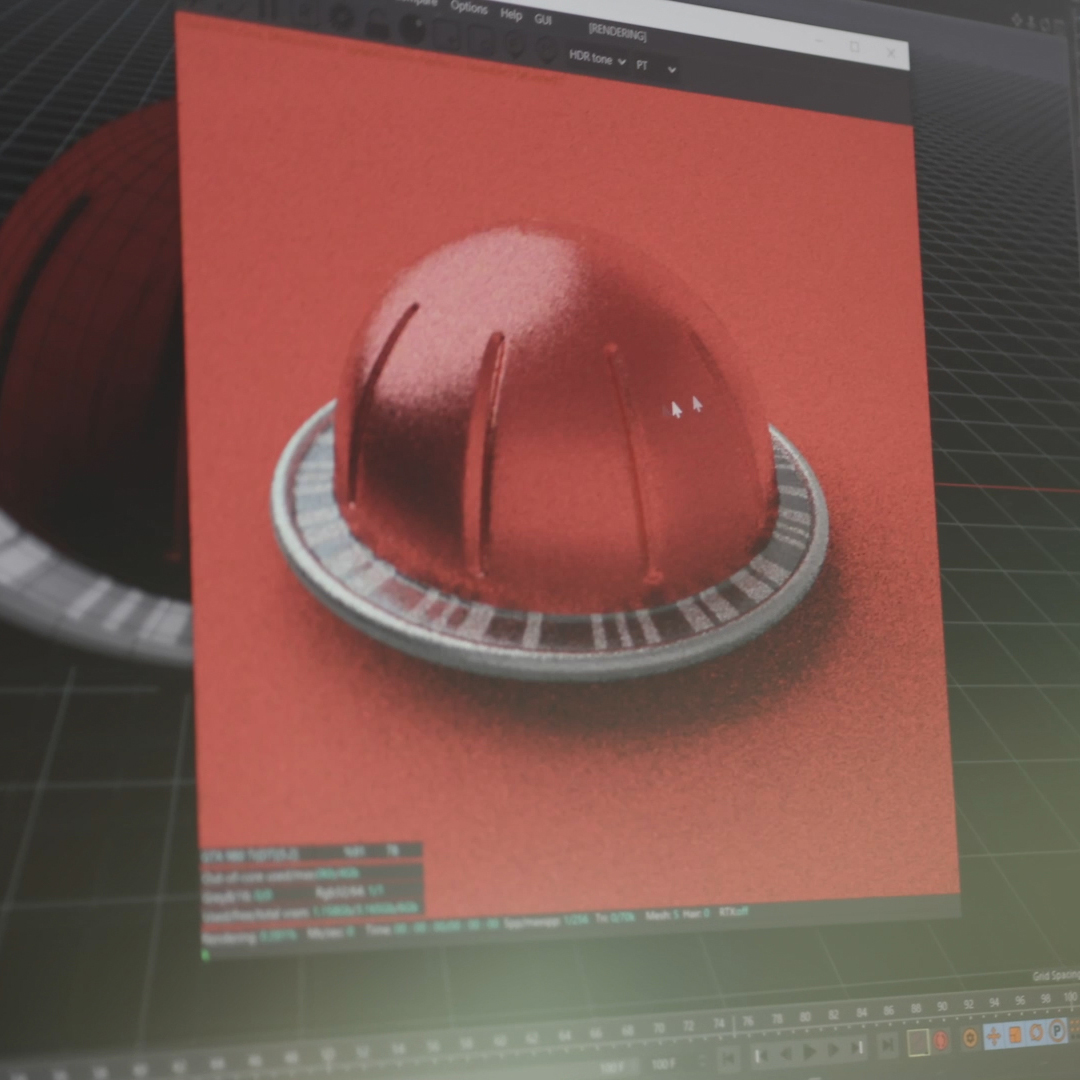
Task: Click the [RENDERING] status label
Action: pyautogui.click(x=617, y=33)
